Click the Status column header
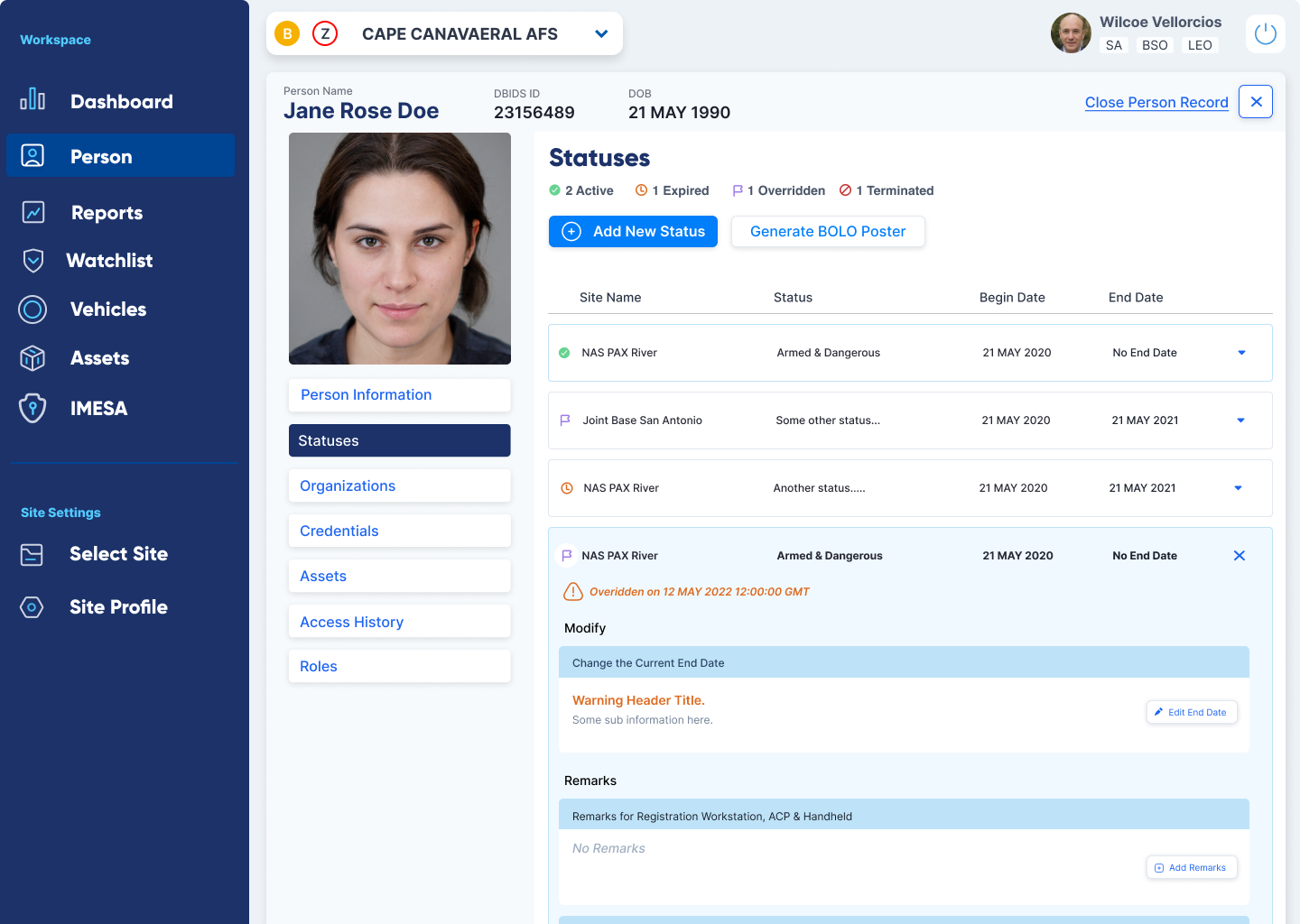Screen dimensions: 1300x924 point(793,298)
